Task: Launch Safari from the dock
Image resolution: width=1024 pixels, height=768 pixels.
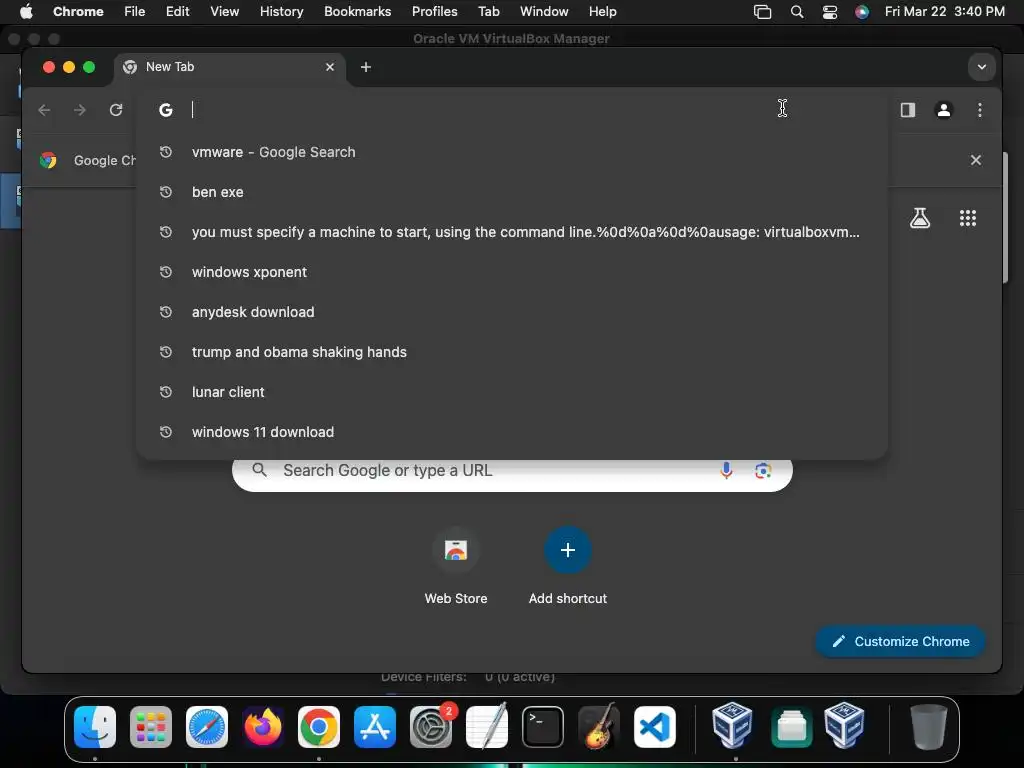Action: [x=207, y=727]
